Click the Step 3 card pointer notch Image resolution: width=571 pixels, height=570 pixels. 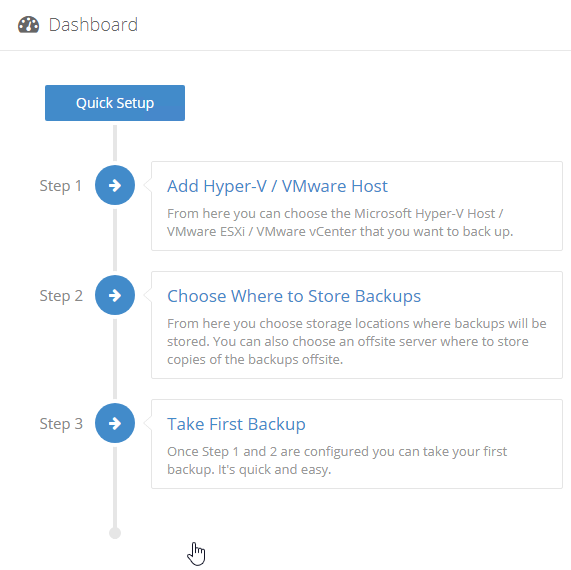148,423
